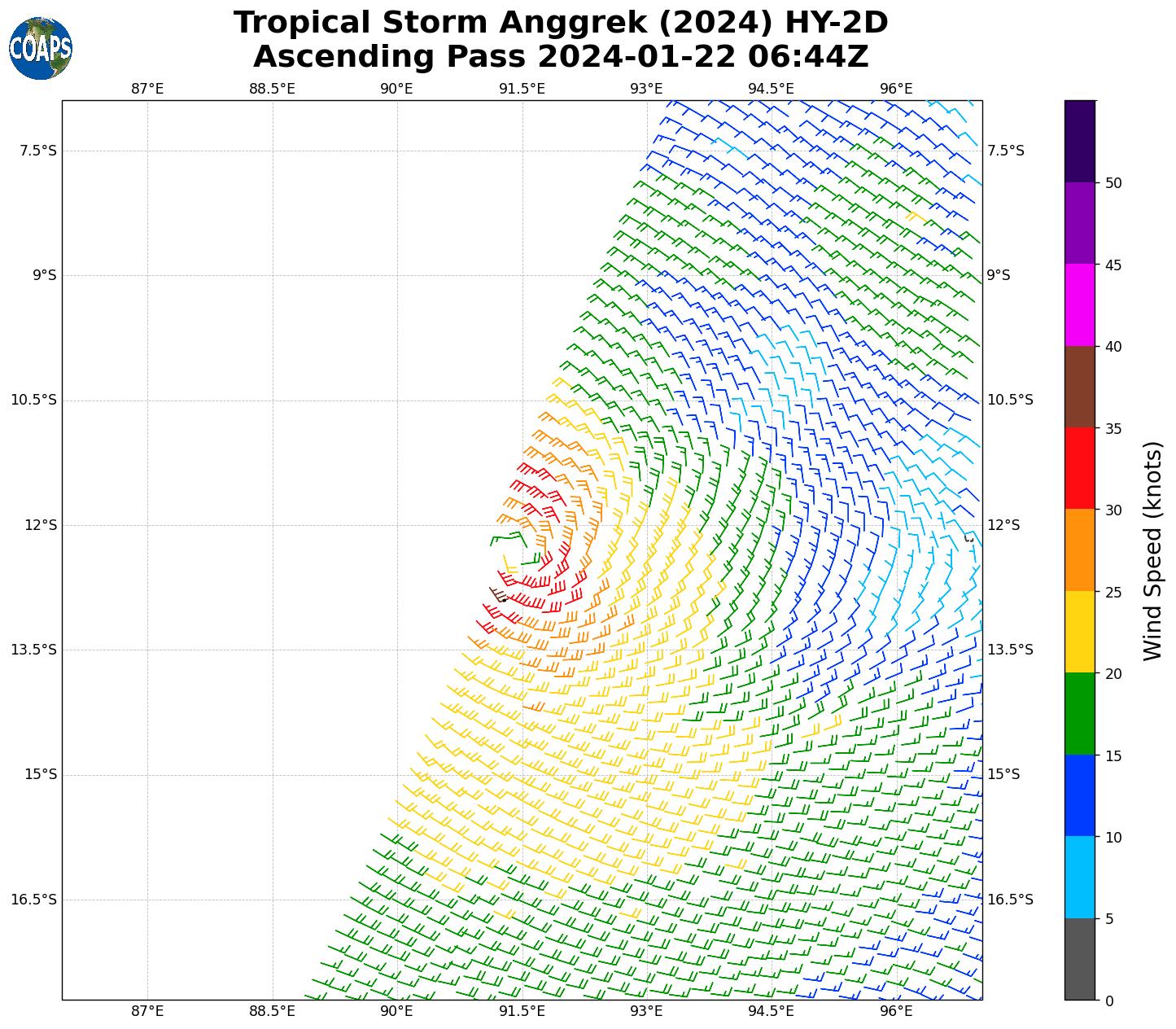Click the Ascending Pass timestamp subtitle
1176x1029 pixels.
point(561,57)
